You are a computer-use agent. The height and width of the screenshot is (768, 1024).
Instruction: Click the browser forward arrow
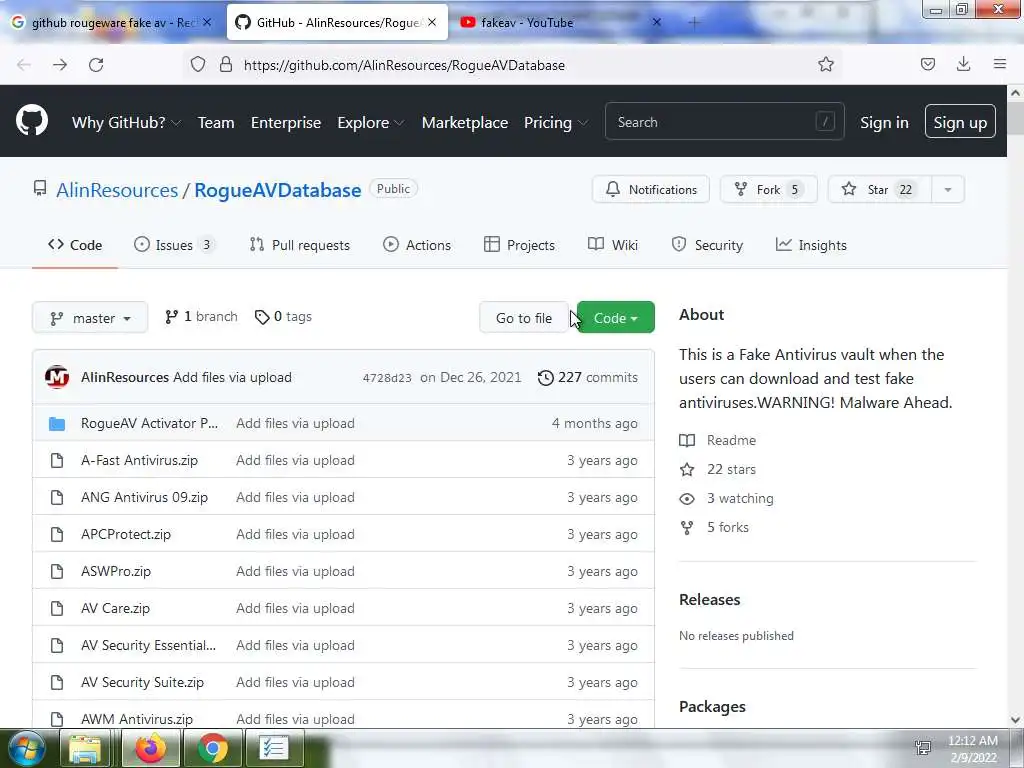[60, 65]
